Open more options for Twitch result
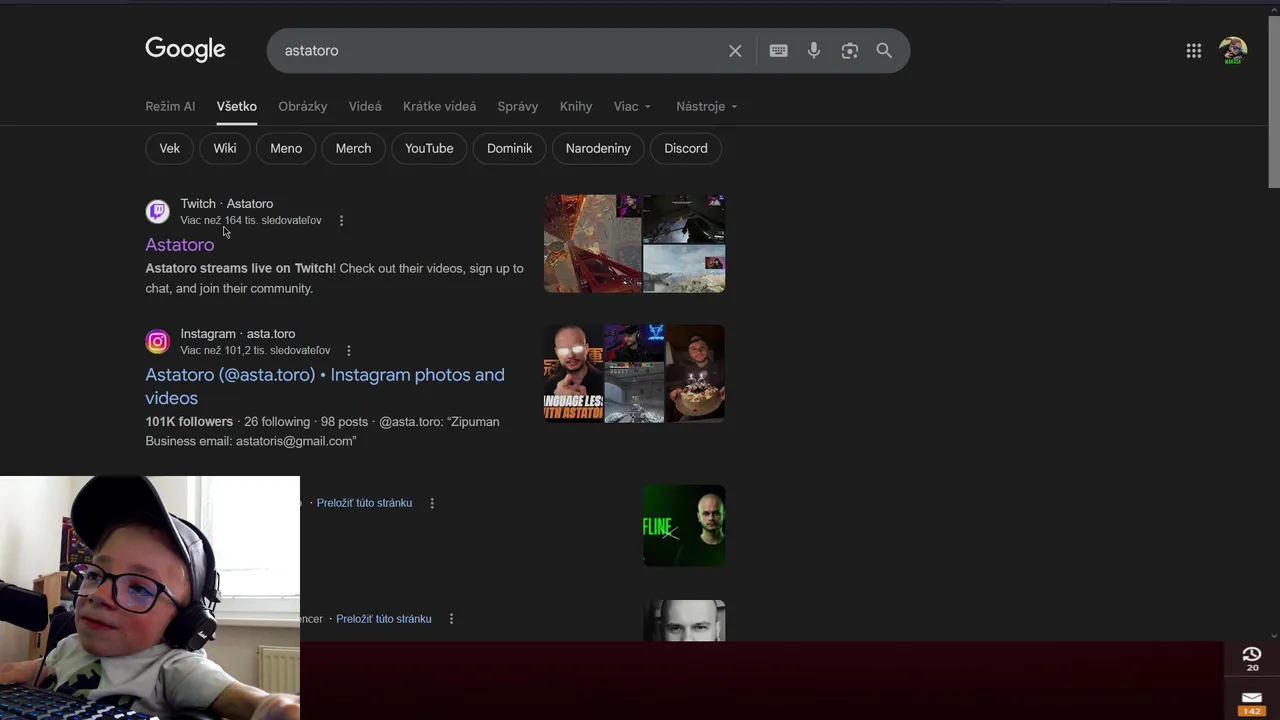The width and height of the screenshot is (1280, 720). (x=341, y=221)
